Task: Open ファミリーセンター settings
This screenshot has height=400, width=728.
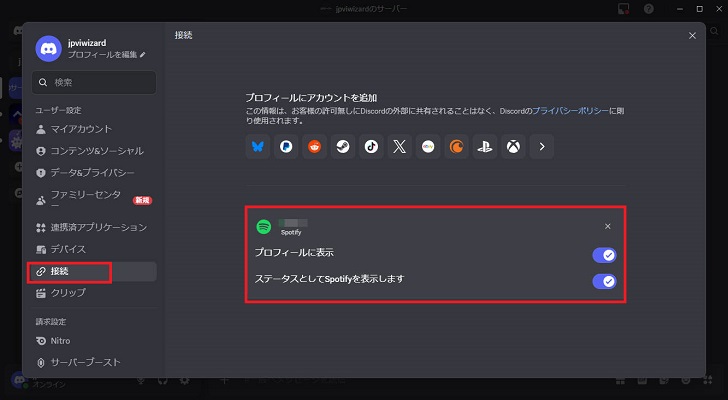Action: coord(94,200)
